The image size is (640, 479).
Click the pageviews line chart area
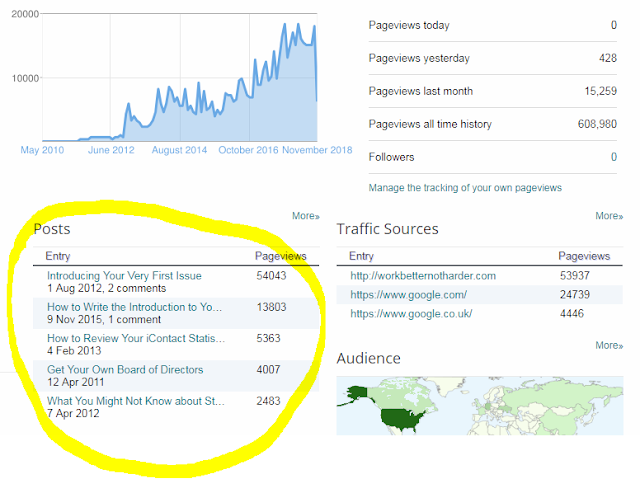[180, 78]
